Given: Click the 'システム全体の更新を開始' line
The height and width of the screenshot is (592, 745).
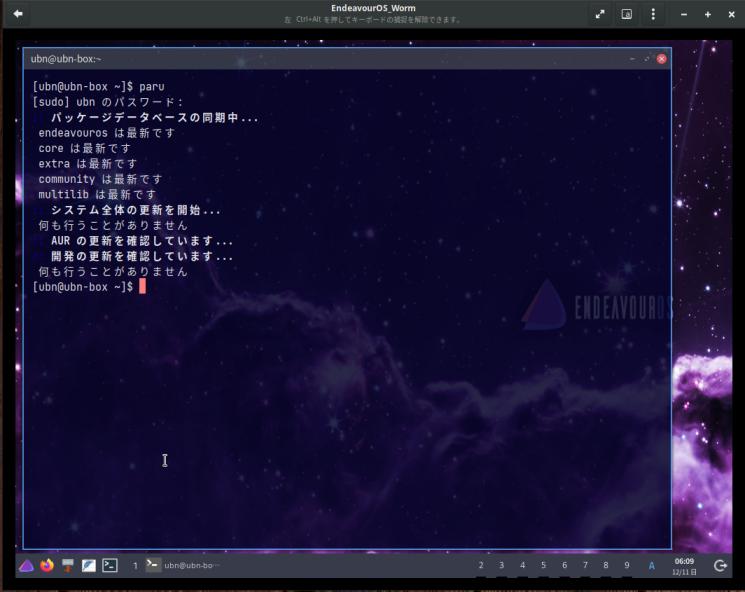Looking at the screenshot, I should pyautogui.click(x=135, y=210).
